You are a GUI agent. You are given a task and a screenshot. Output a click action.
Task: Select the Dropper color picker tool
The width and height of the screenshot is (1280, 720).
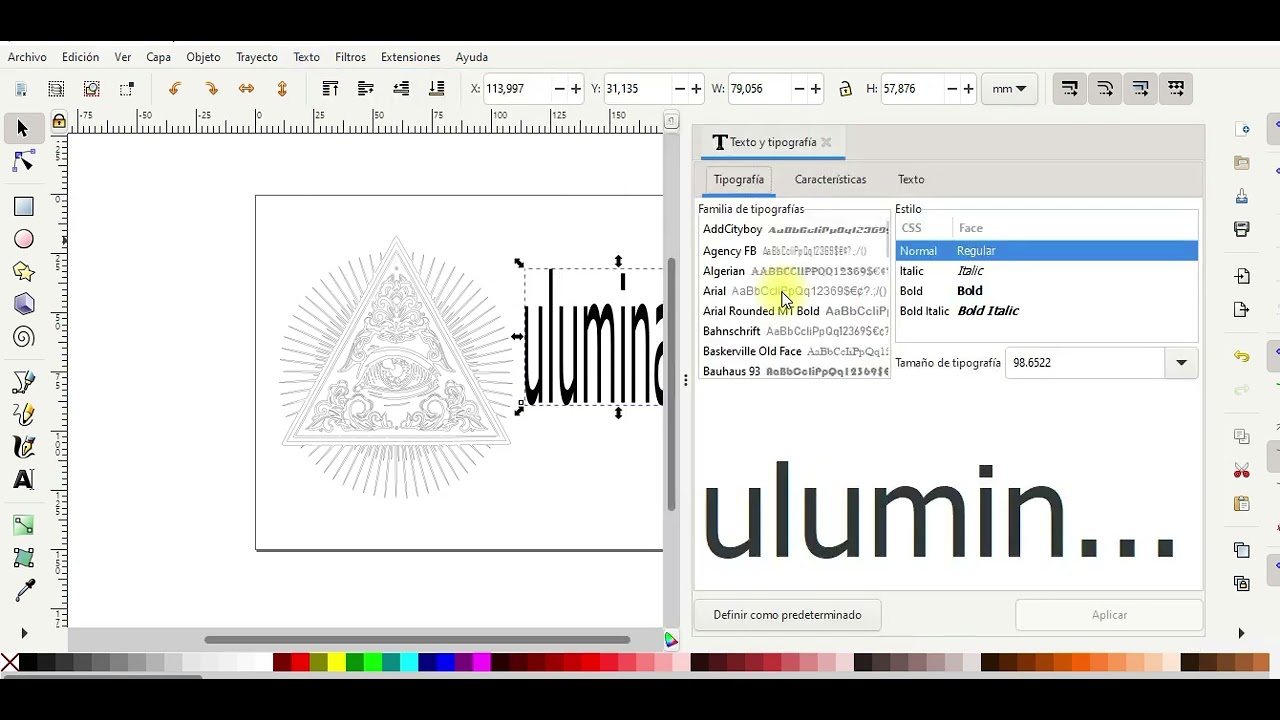(x=23, y=590)
